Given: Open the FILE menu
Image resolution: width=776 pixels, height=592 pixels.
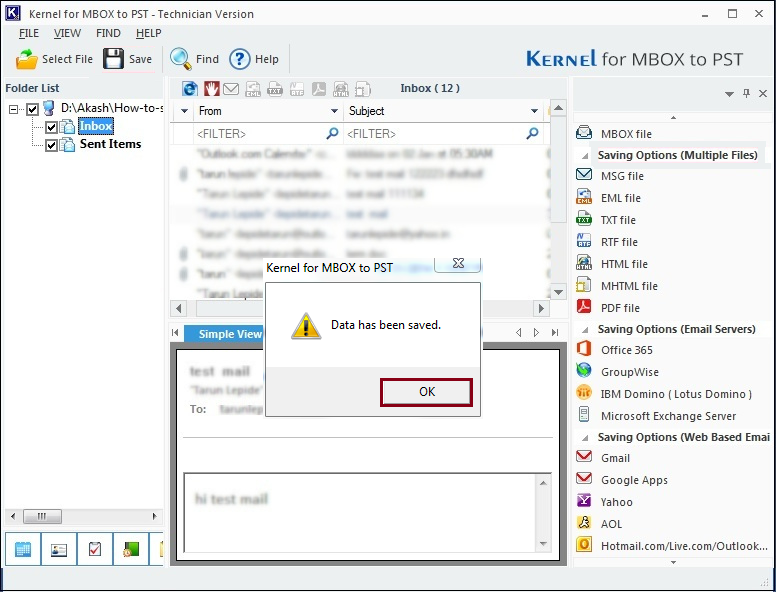Looking at the screenshot, I should pyautogui.click(x=29, y=33).
